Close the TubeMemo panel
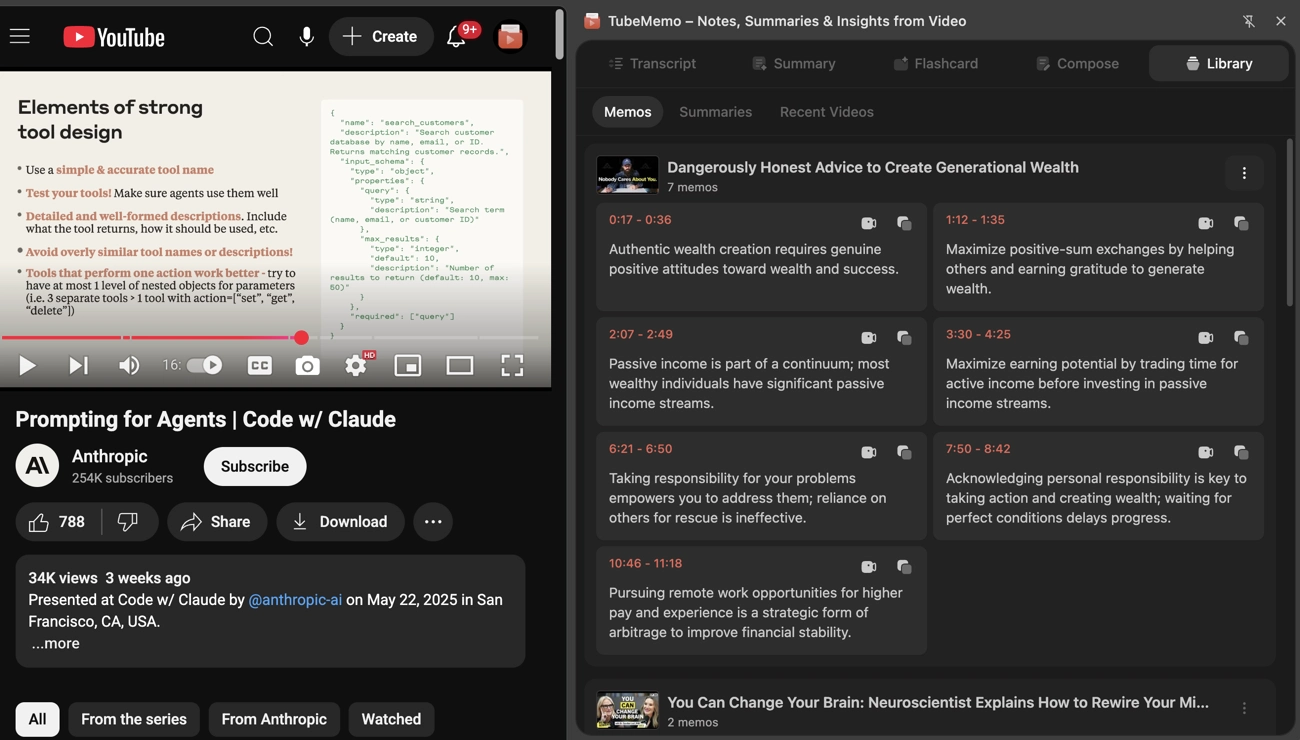Viewport: 1300px width, 740px height. [x=1281, y=21]
